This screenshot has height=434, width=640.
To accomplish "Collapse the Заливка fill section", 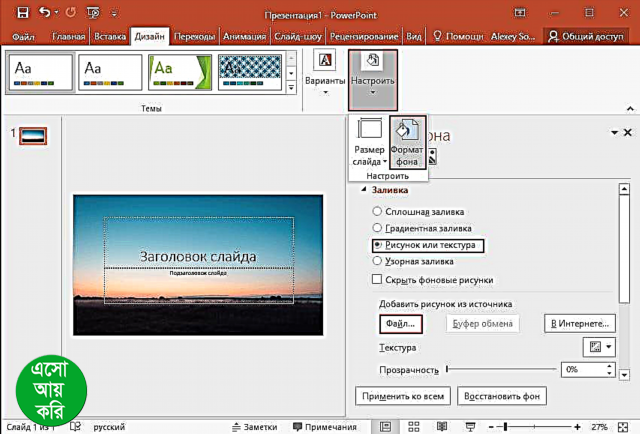I will pos(365,190).
